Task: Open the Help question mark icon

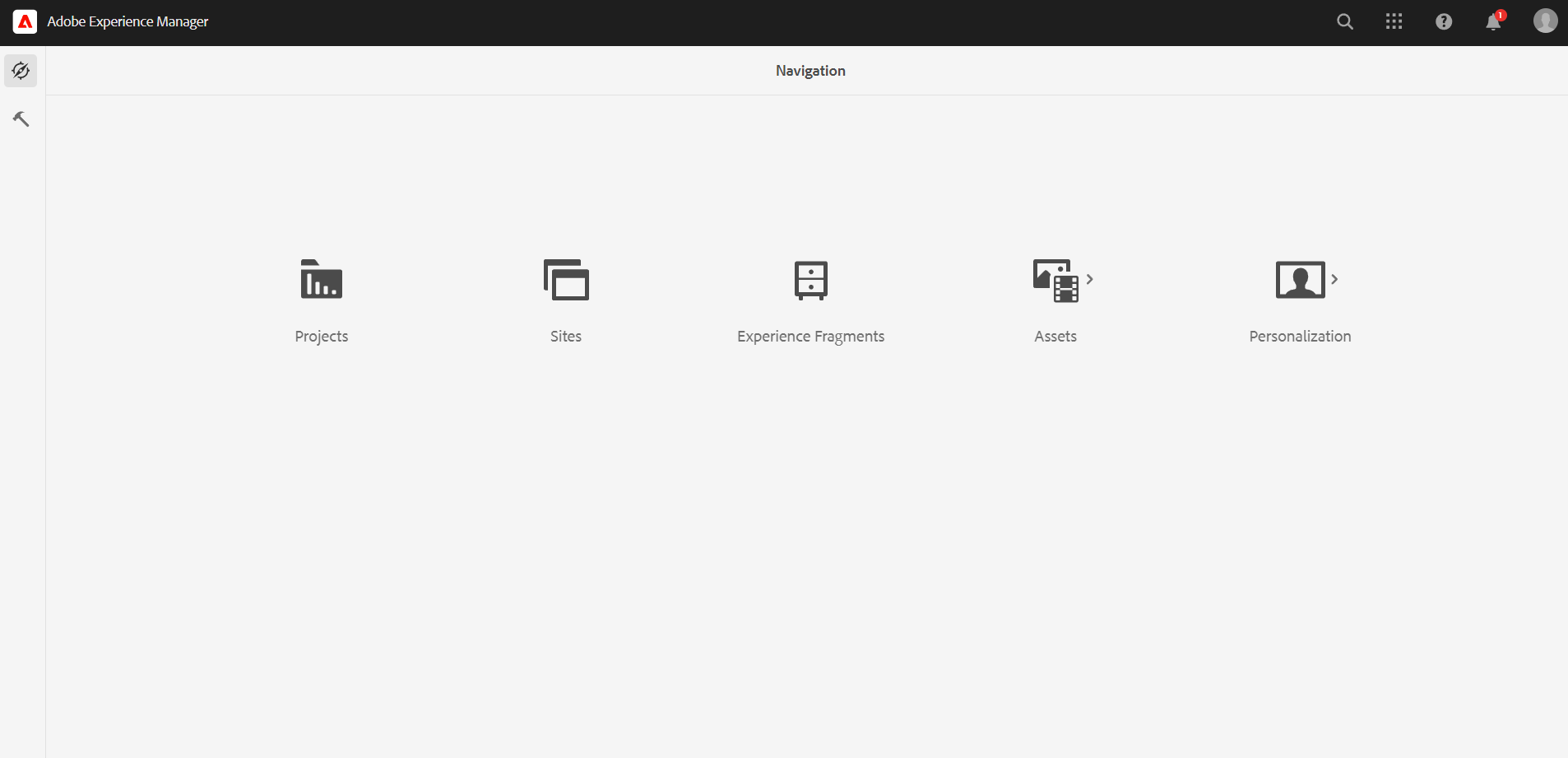Action: pyautogui.click(x=1444, y=22)
